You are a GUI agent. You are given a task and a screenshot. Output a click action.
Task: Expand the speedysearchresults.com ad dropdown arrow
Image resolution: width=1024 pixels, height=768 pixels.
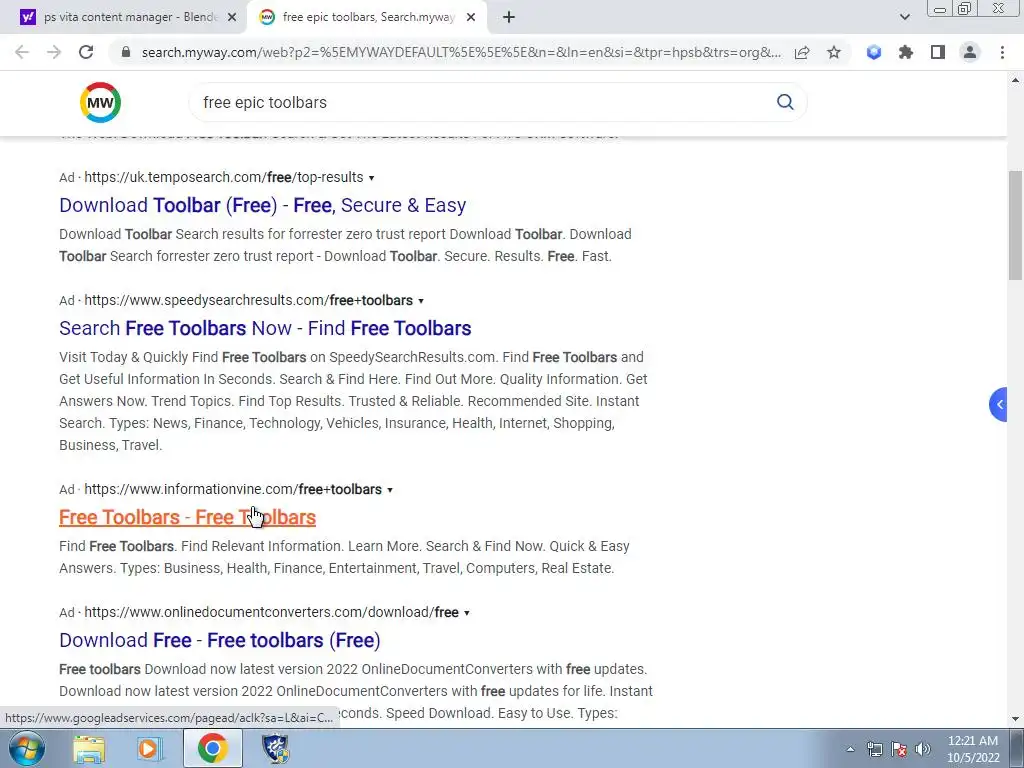(x=421, y=301)
